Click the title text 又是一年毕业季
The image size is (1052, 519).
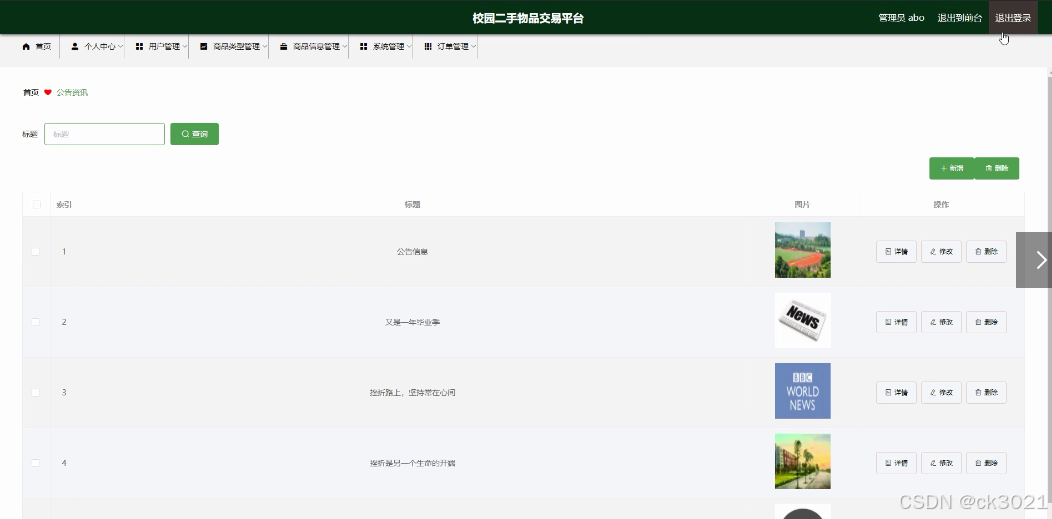[412, 322]
